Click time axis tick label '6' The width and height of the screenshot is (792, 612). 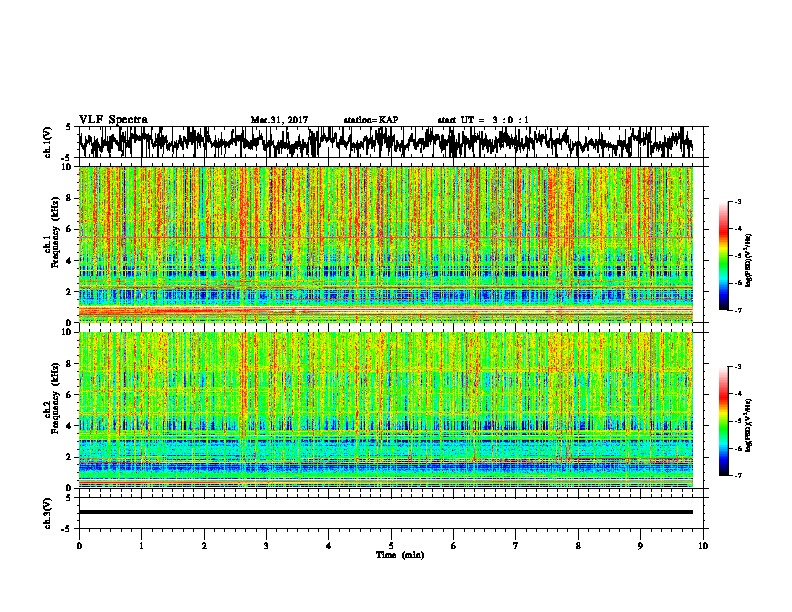click(x=454, y=546)
